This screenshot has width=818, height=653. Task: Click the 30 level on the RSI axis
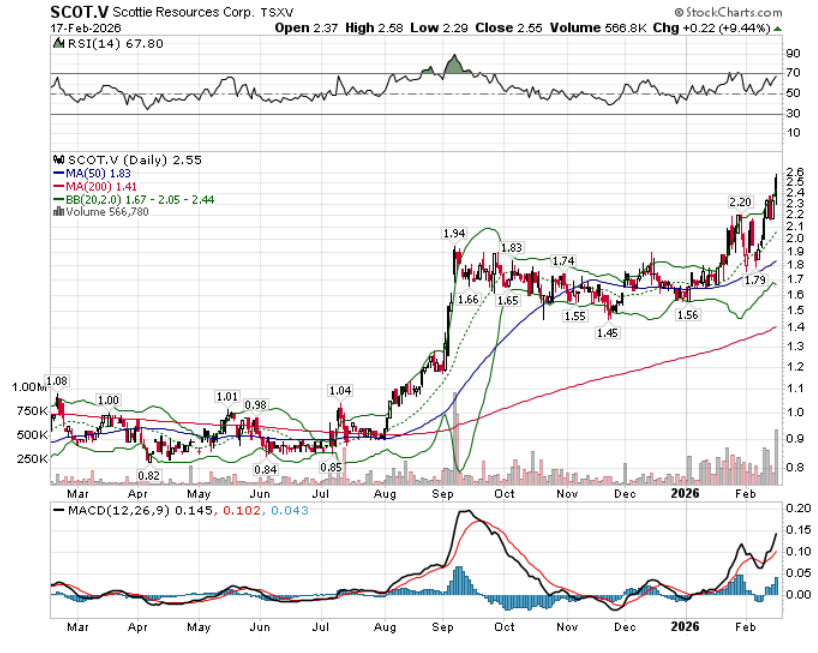pos(793,113)
